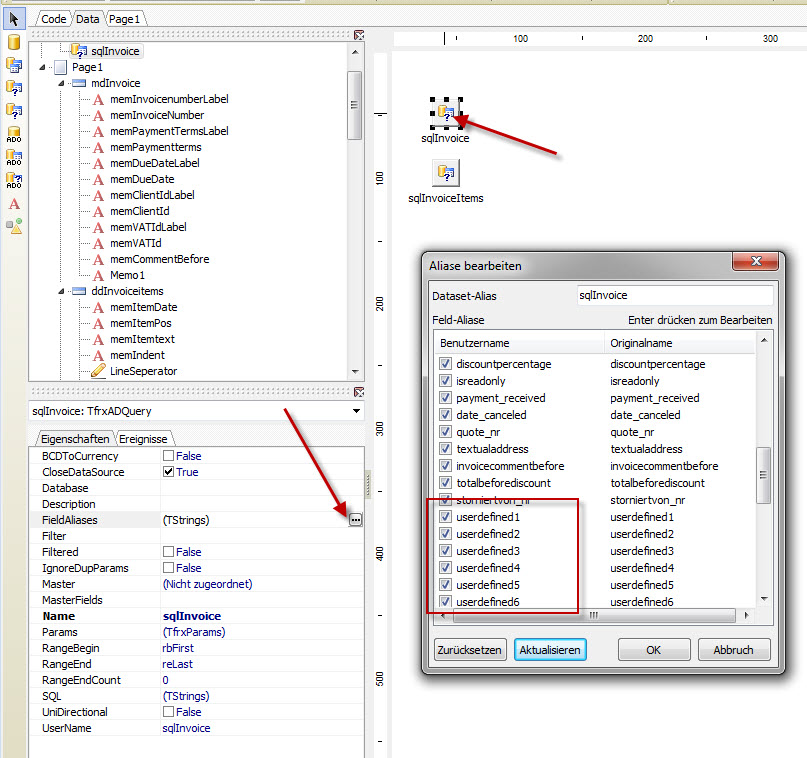Pick the yellow database component tool

coord(14,42)
